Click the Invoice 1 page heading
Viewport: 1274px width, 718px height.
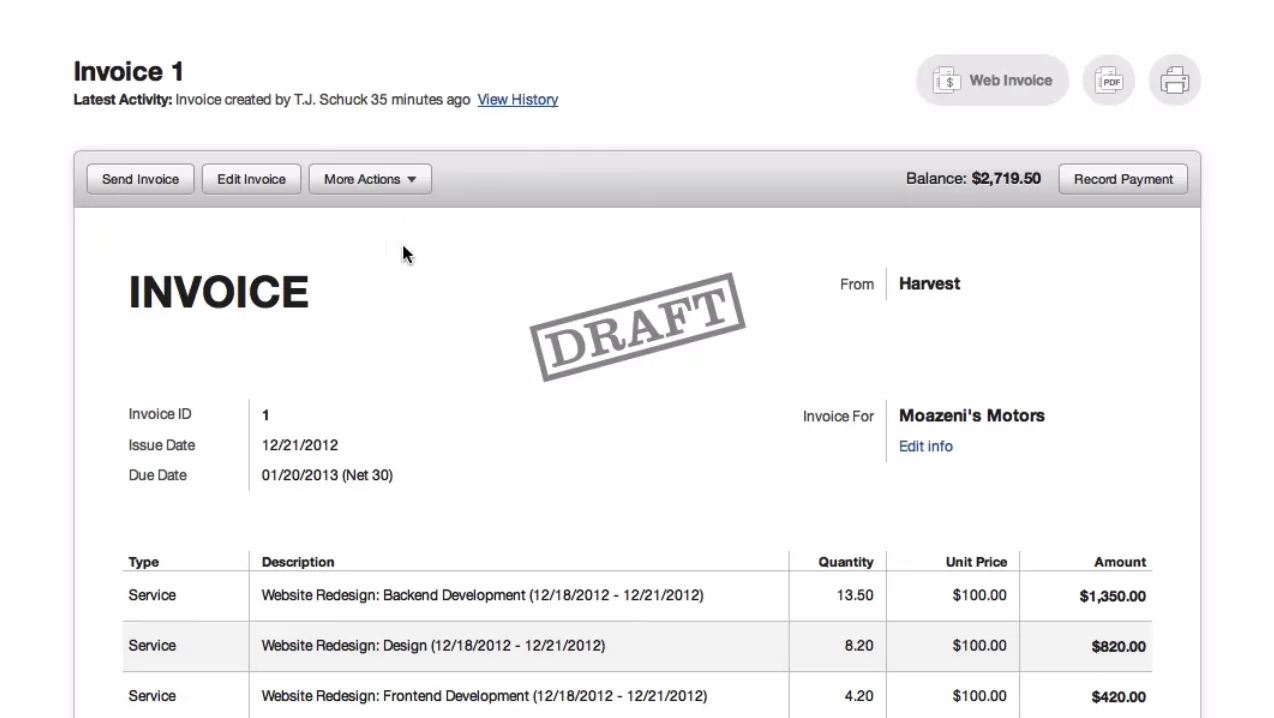tap(128, 72)
